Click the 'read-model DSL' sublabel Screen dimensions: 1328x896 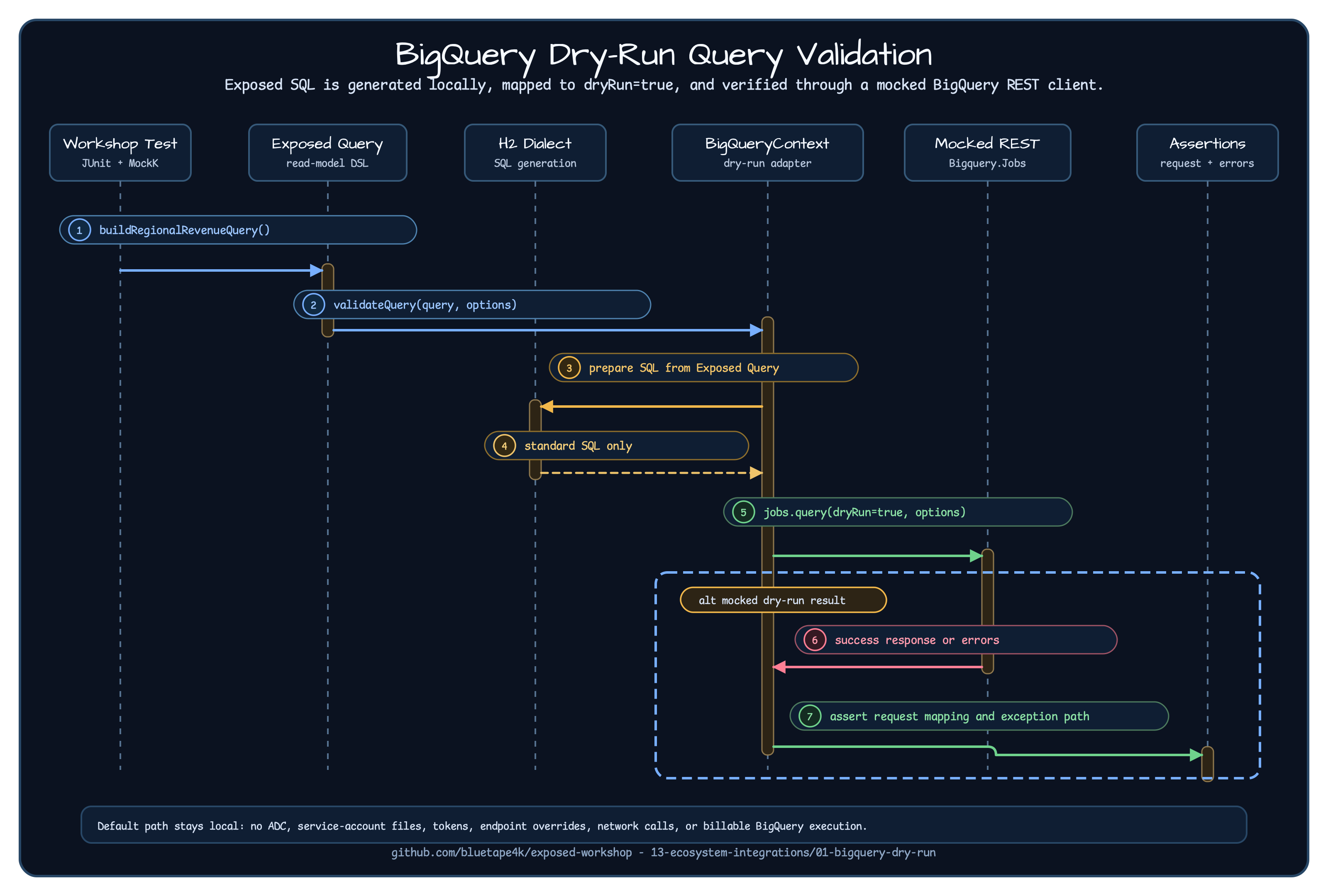327,163
